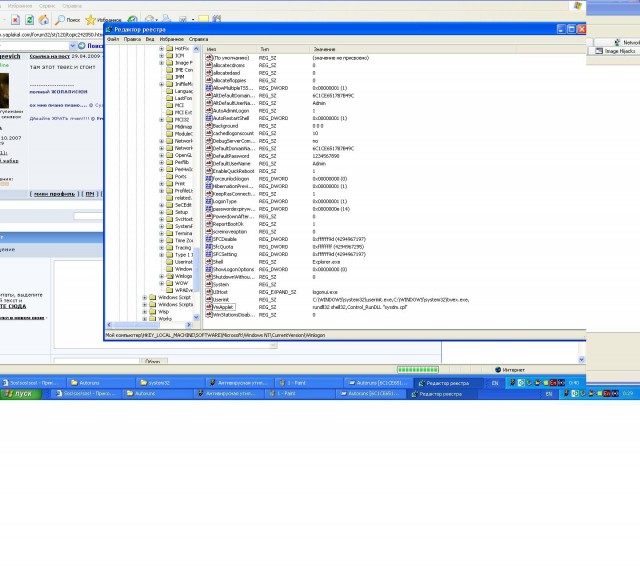
Task: Click the SFCDisable DWORD value icon
Action: coord(209,239)
